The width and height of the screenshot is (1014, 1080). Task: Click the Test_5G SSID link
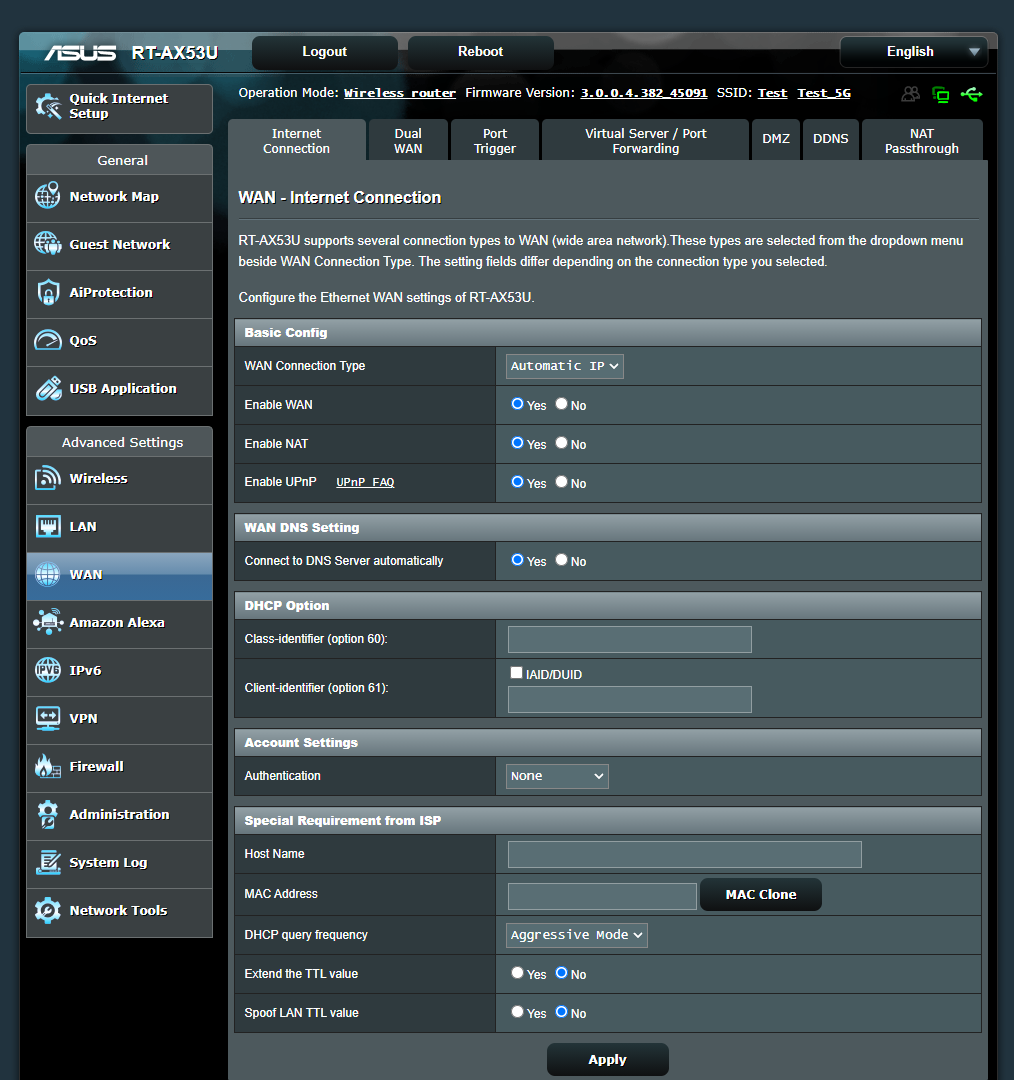[824, 93]
